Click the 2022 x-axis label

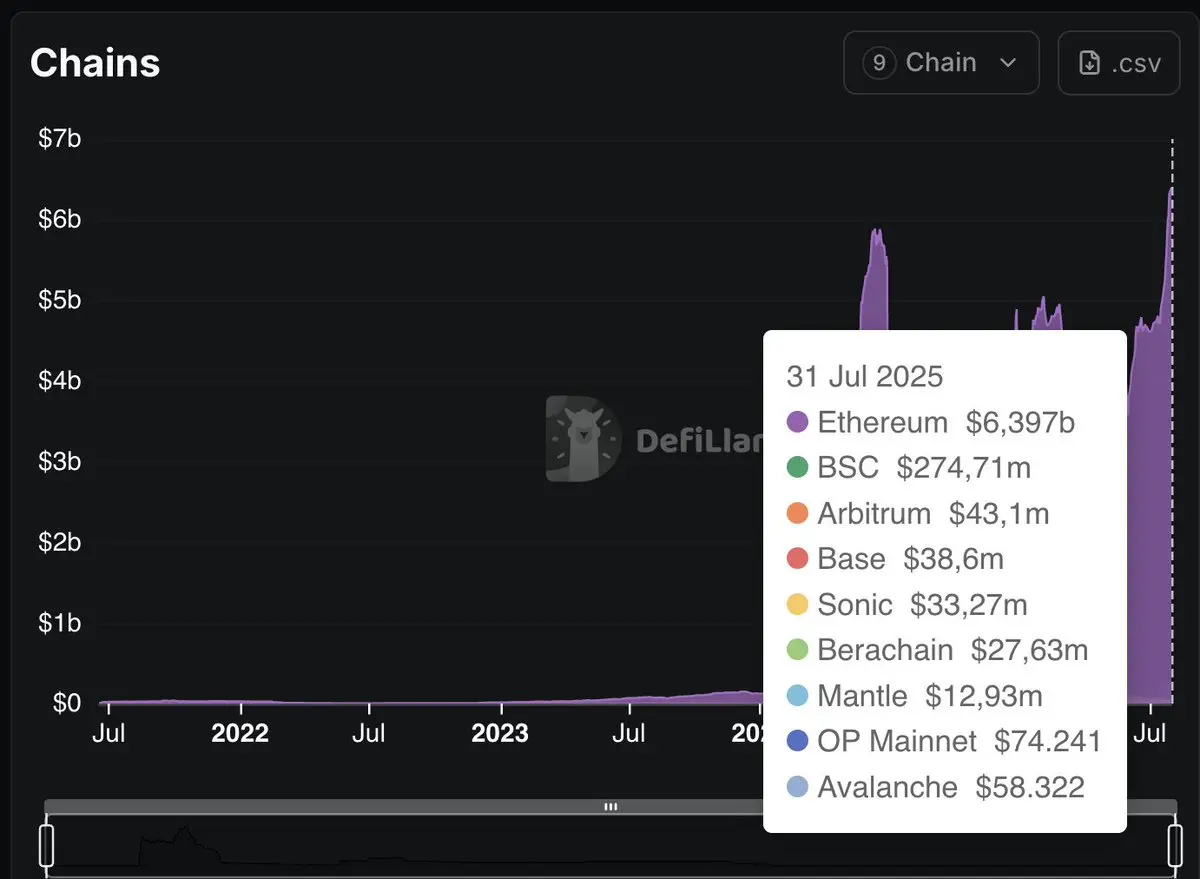[x=240, y=733]
